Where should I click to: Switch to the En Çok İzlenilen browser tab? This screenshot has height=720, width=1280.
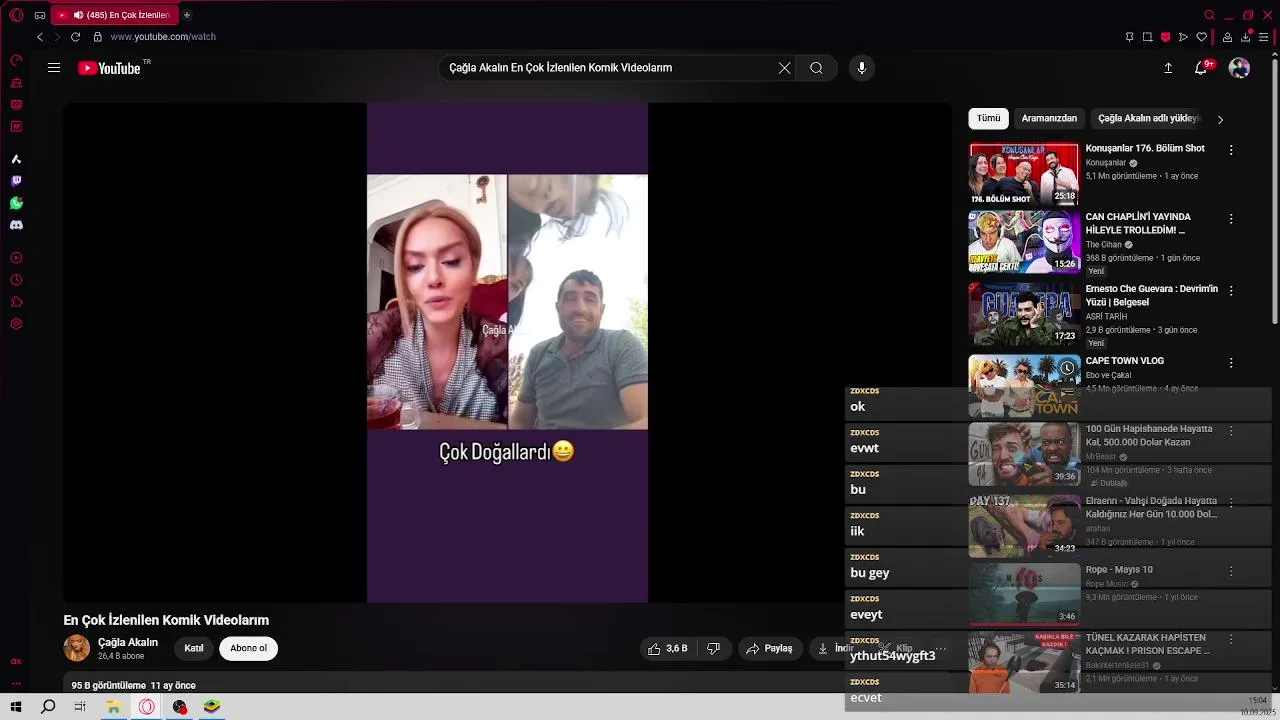115,15
